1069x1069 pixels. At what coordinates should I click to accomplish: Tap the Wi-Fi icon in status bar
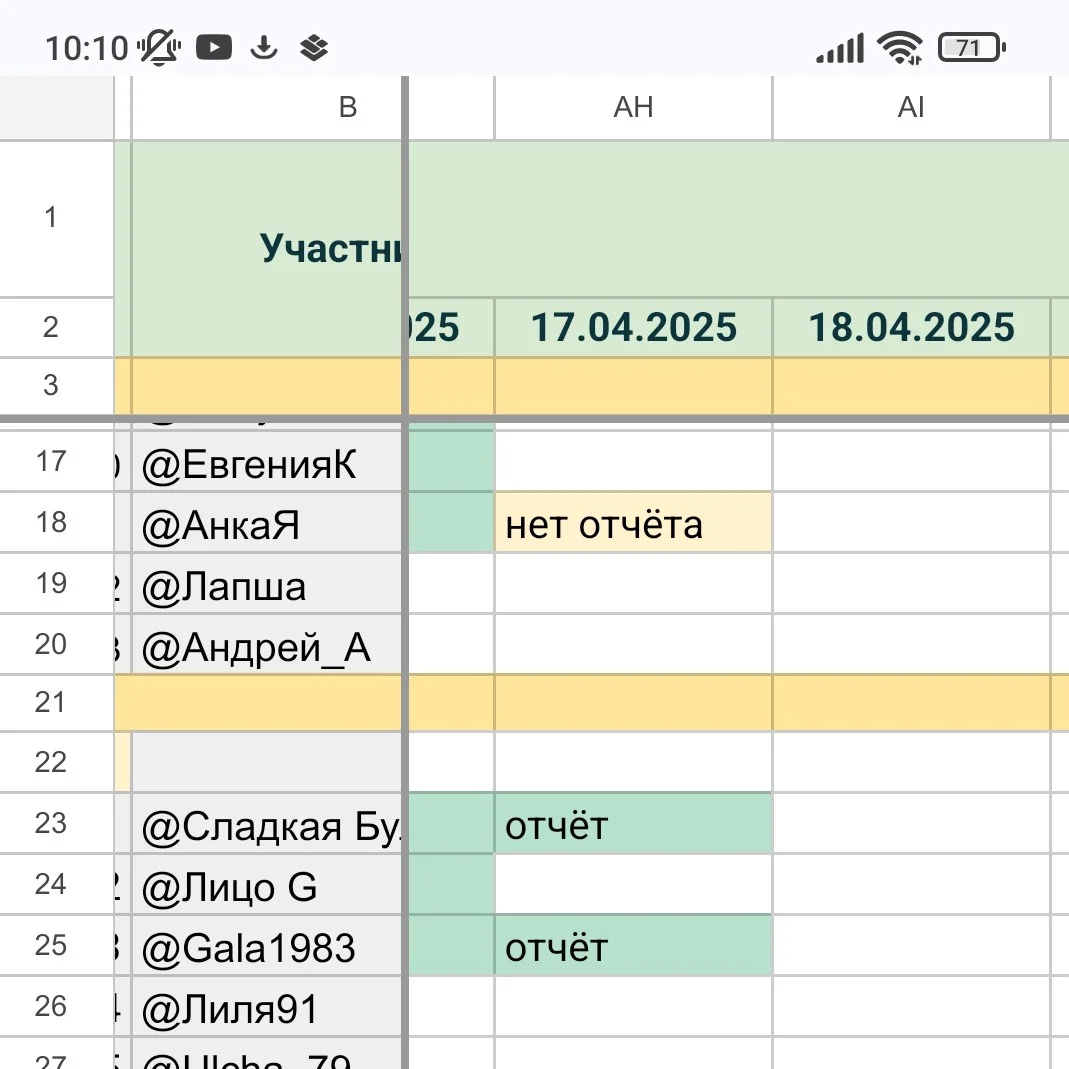[900, 47]
